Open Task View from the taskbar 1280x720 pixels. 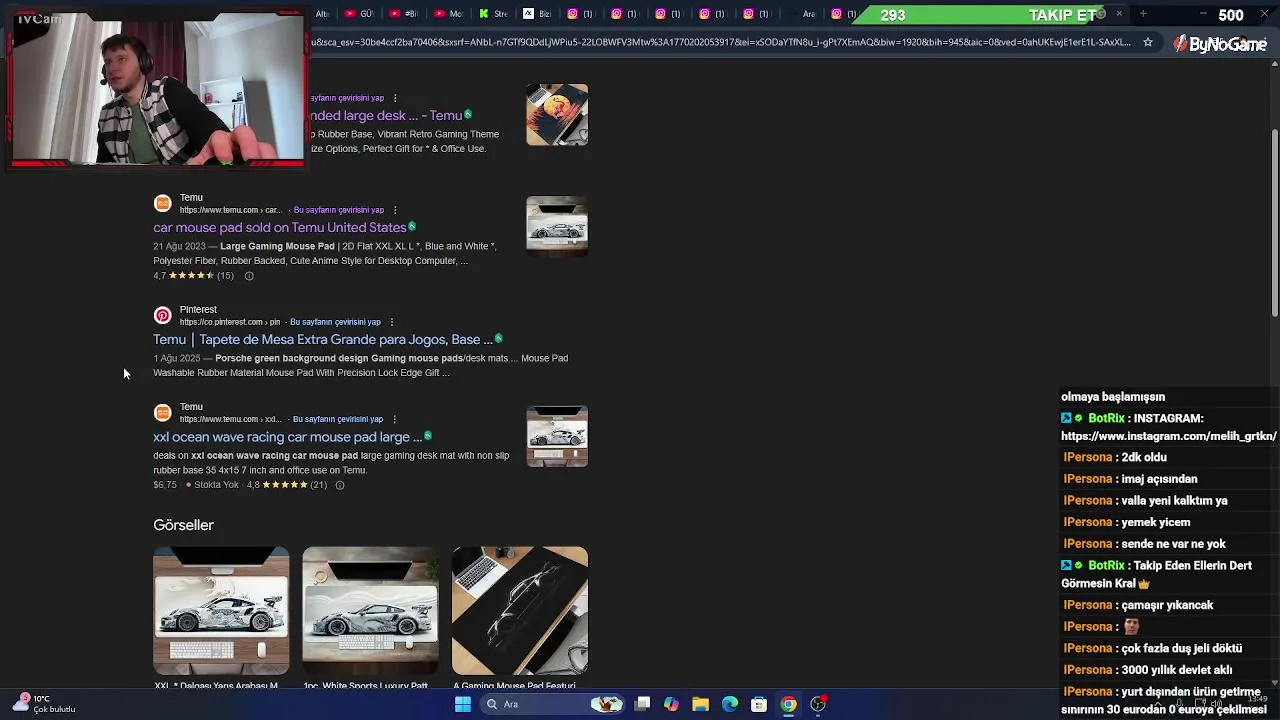[643, 704]
